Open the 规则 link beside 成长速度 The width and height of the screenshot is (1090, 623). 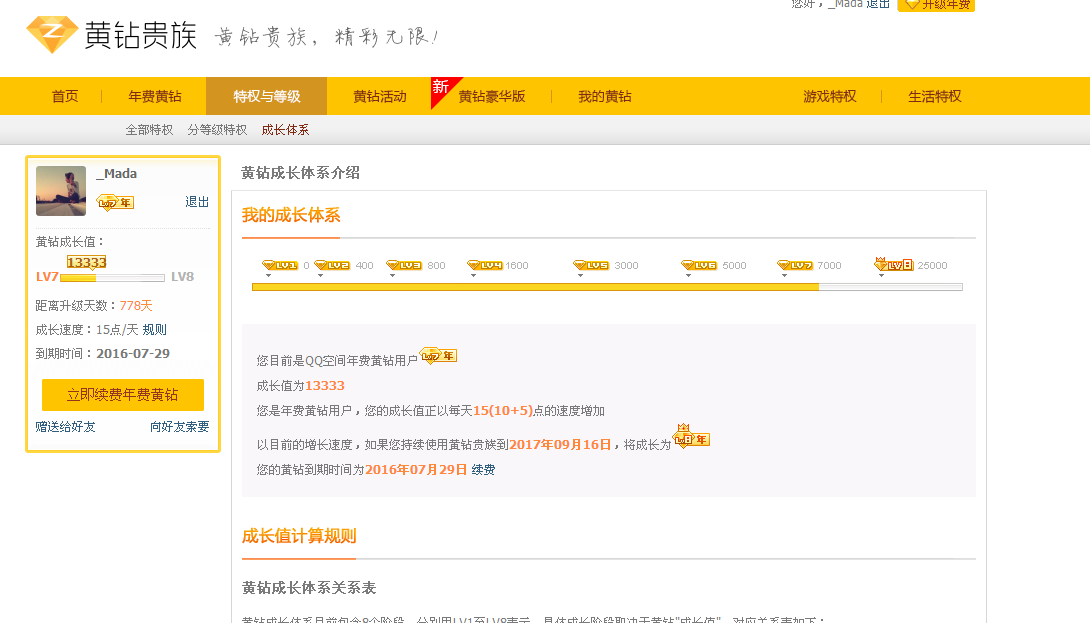[x=154, y=330]
